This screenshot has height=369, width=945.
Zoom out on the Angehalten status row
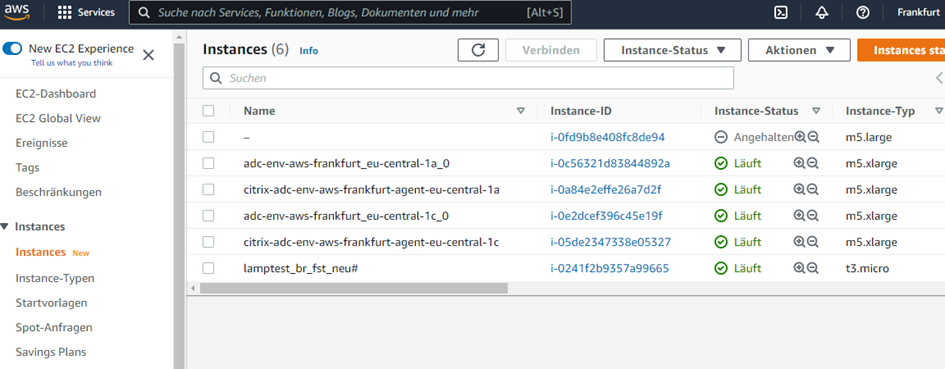pos(813,137)
